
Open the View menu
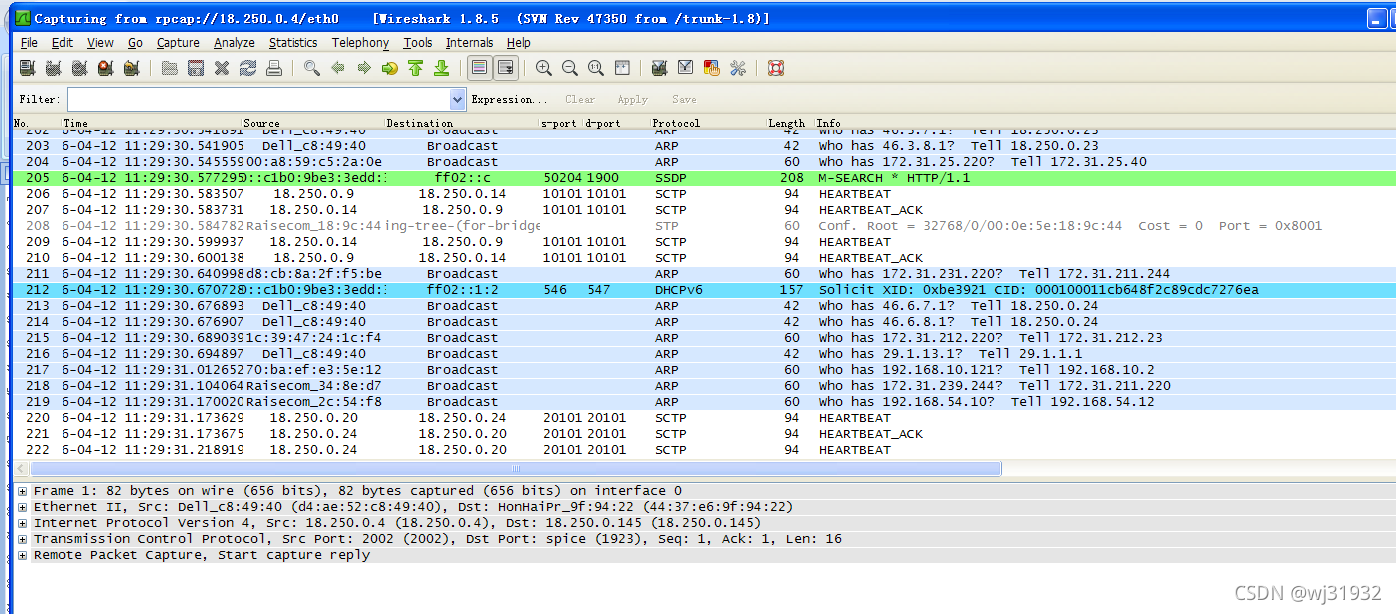[100, 43]
